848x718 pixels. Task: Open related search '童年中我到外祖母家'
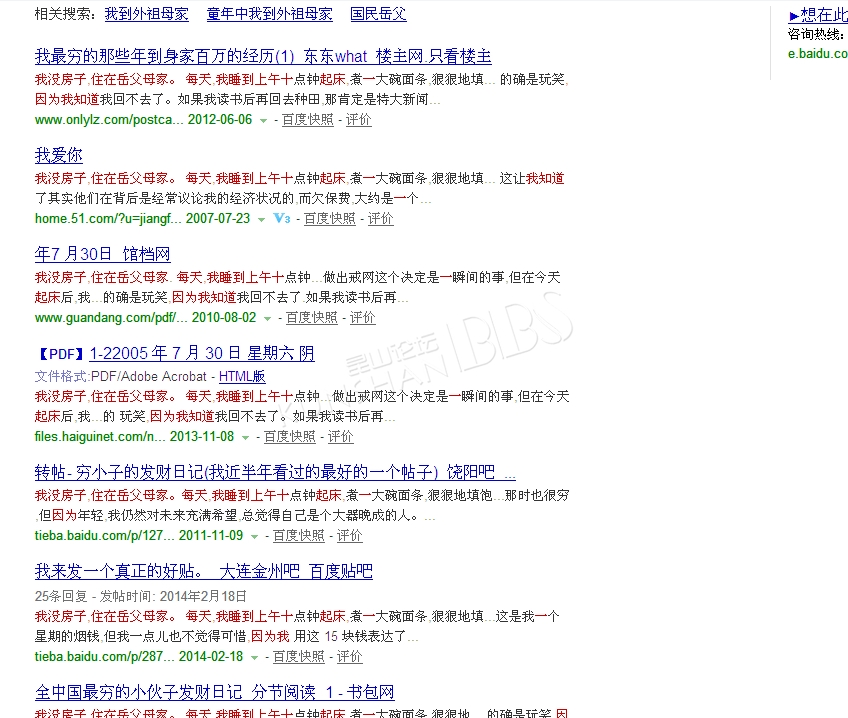pos(270,14)
